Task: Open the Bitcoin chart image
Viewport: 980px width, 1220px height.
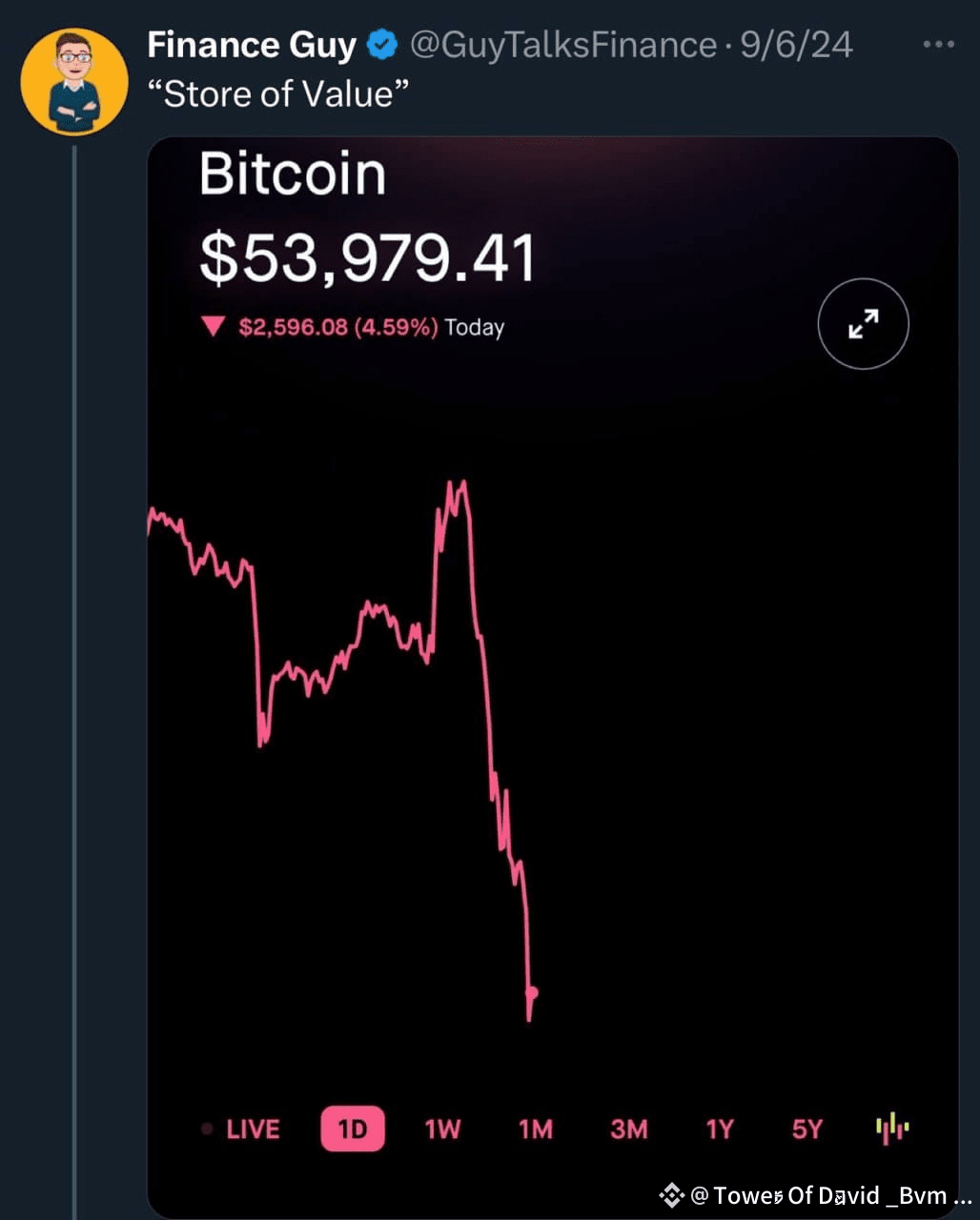Action: point(553,677)
